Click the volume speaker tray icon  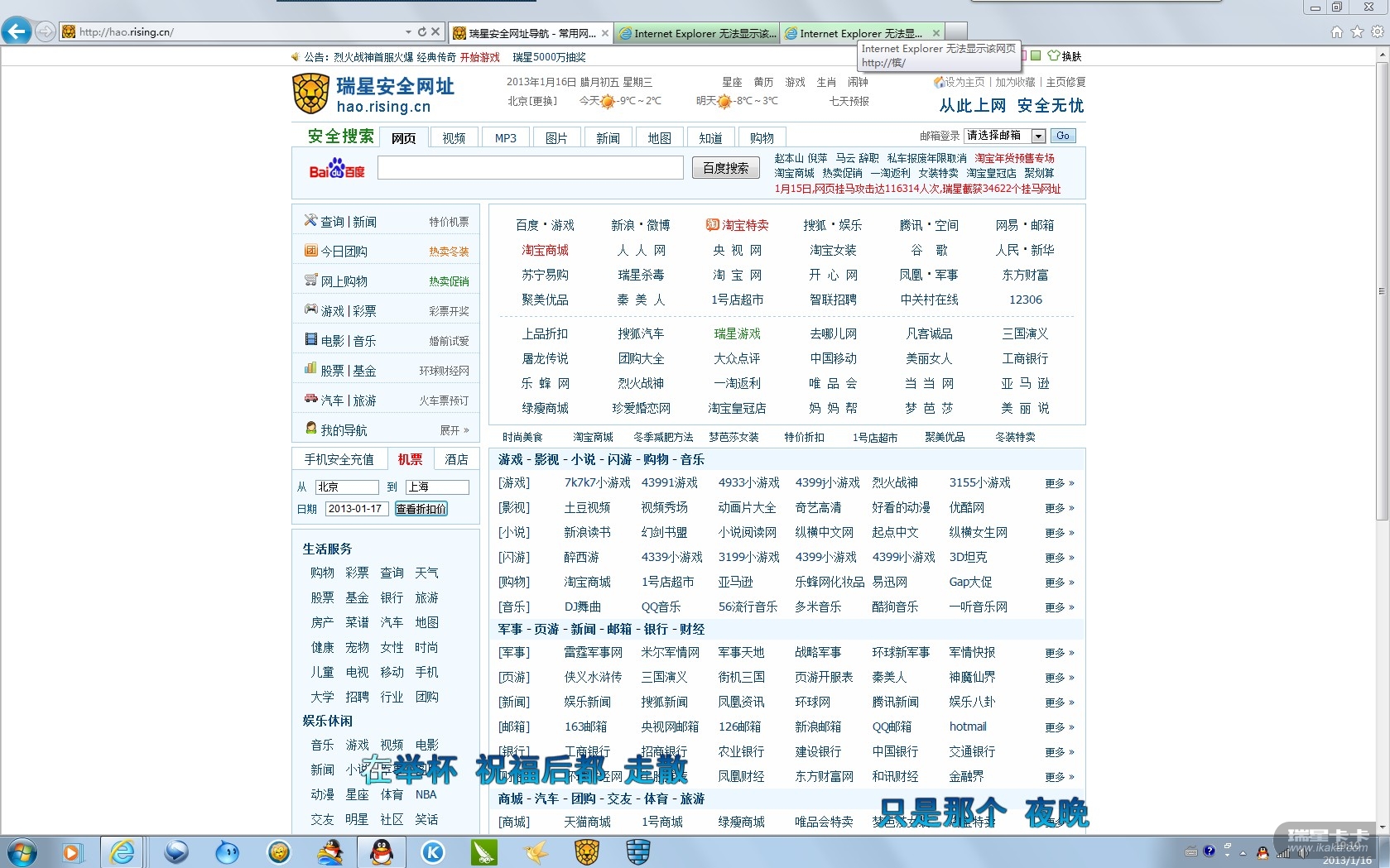(1301, 851)
